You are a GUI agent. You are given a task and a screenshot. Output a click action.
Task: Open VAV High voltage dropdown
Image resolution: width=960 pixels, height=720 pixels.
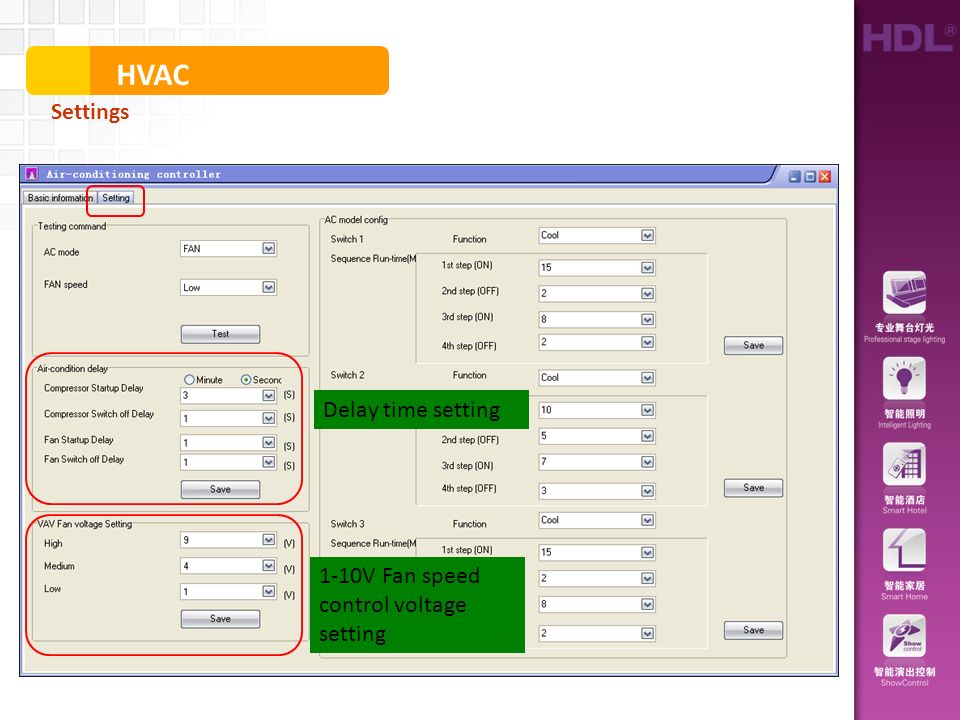pos(268,539)
